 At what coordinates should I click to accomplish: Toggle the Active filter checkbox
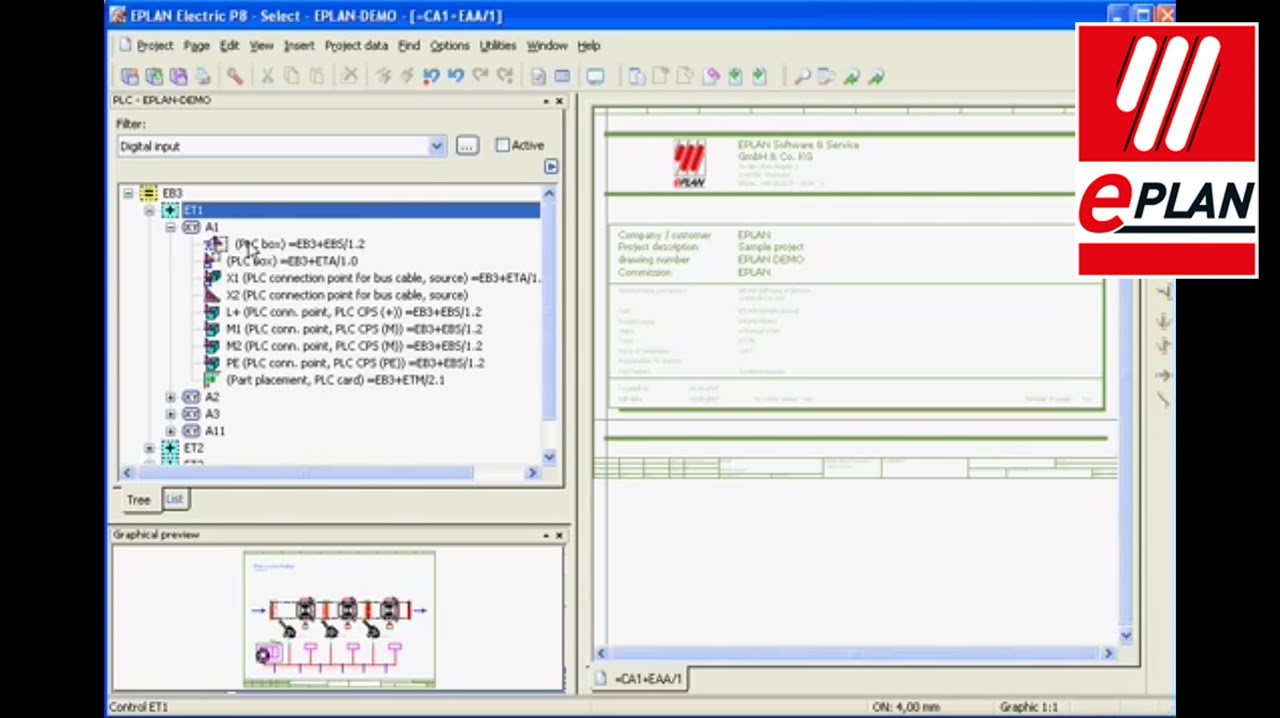[x=502, y=145]
